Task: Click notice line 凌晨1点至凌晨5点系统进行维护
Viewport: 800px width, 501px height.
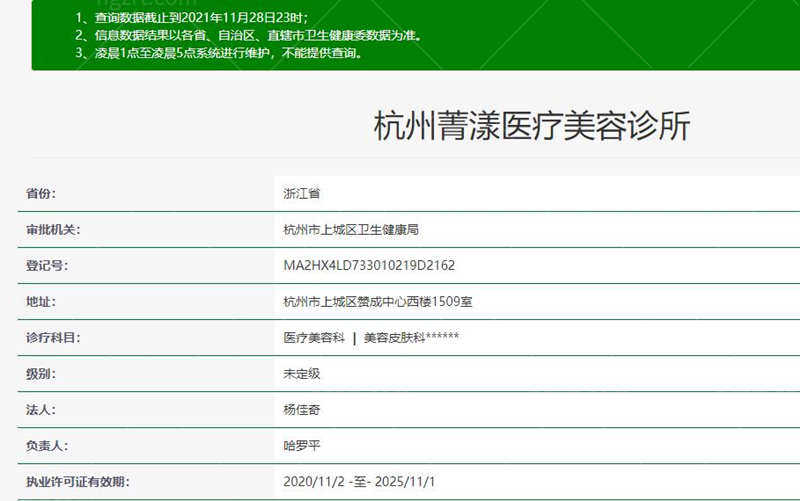Action: coord(219,53)
